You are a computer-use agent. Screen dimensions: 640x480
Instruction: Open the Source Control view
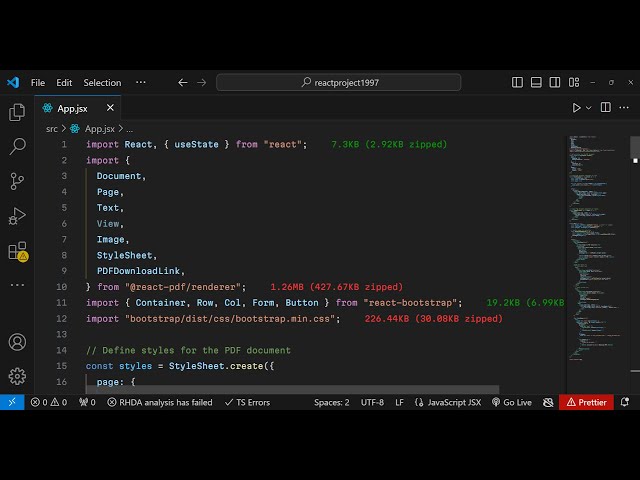17,181
